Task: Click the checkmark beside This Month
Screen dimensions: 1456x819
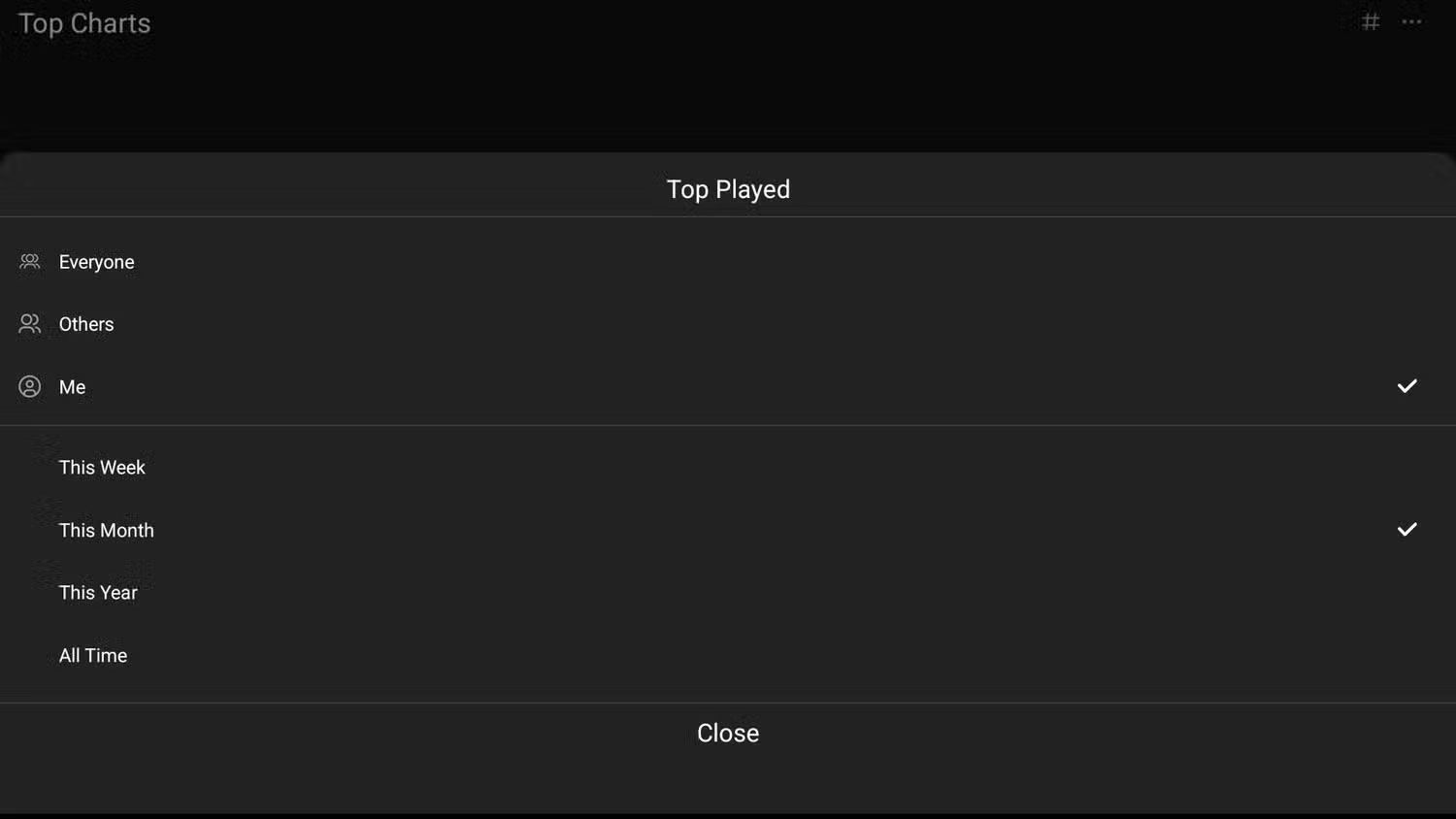Action: 1406,530
